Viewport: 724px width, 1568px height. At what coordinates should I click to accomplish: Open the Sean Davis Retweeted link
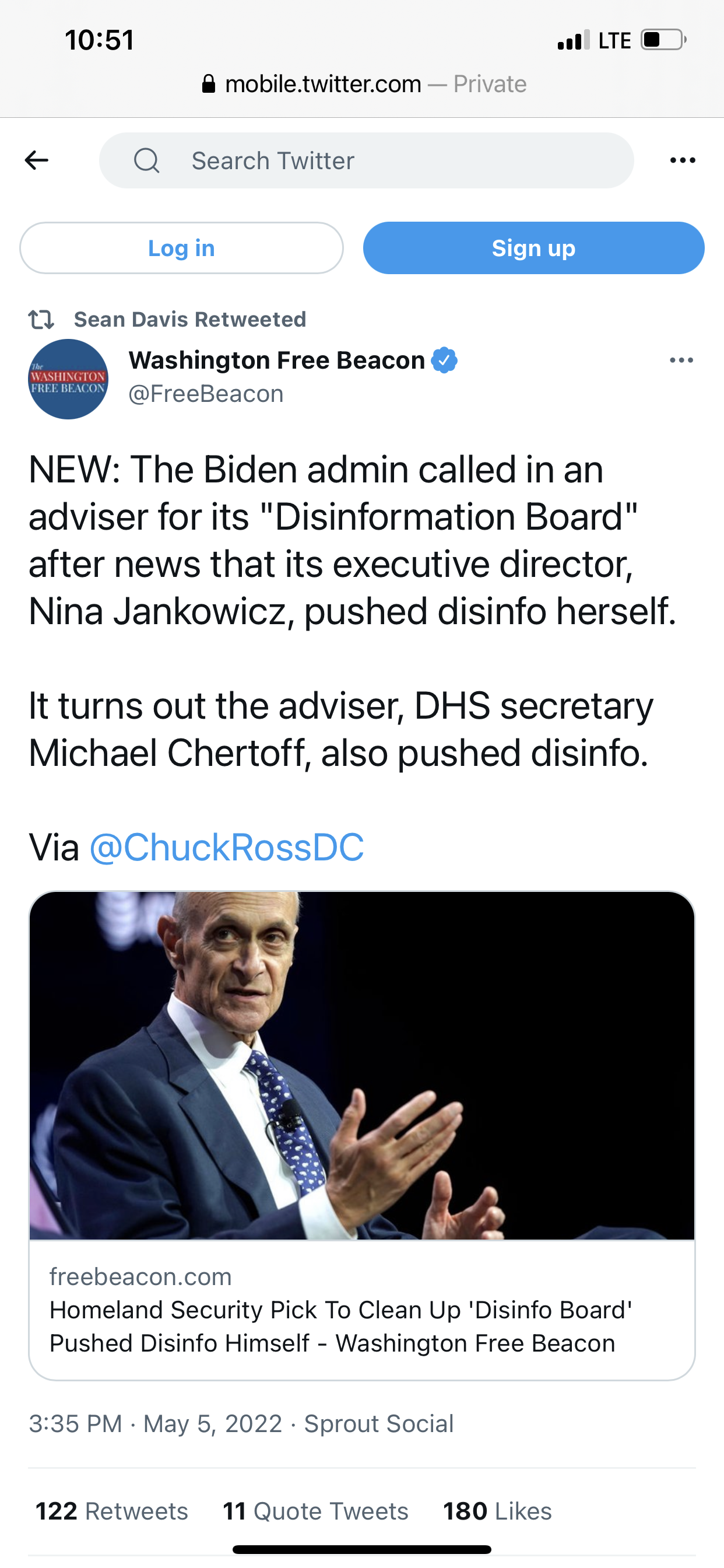pos(190,320)
